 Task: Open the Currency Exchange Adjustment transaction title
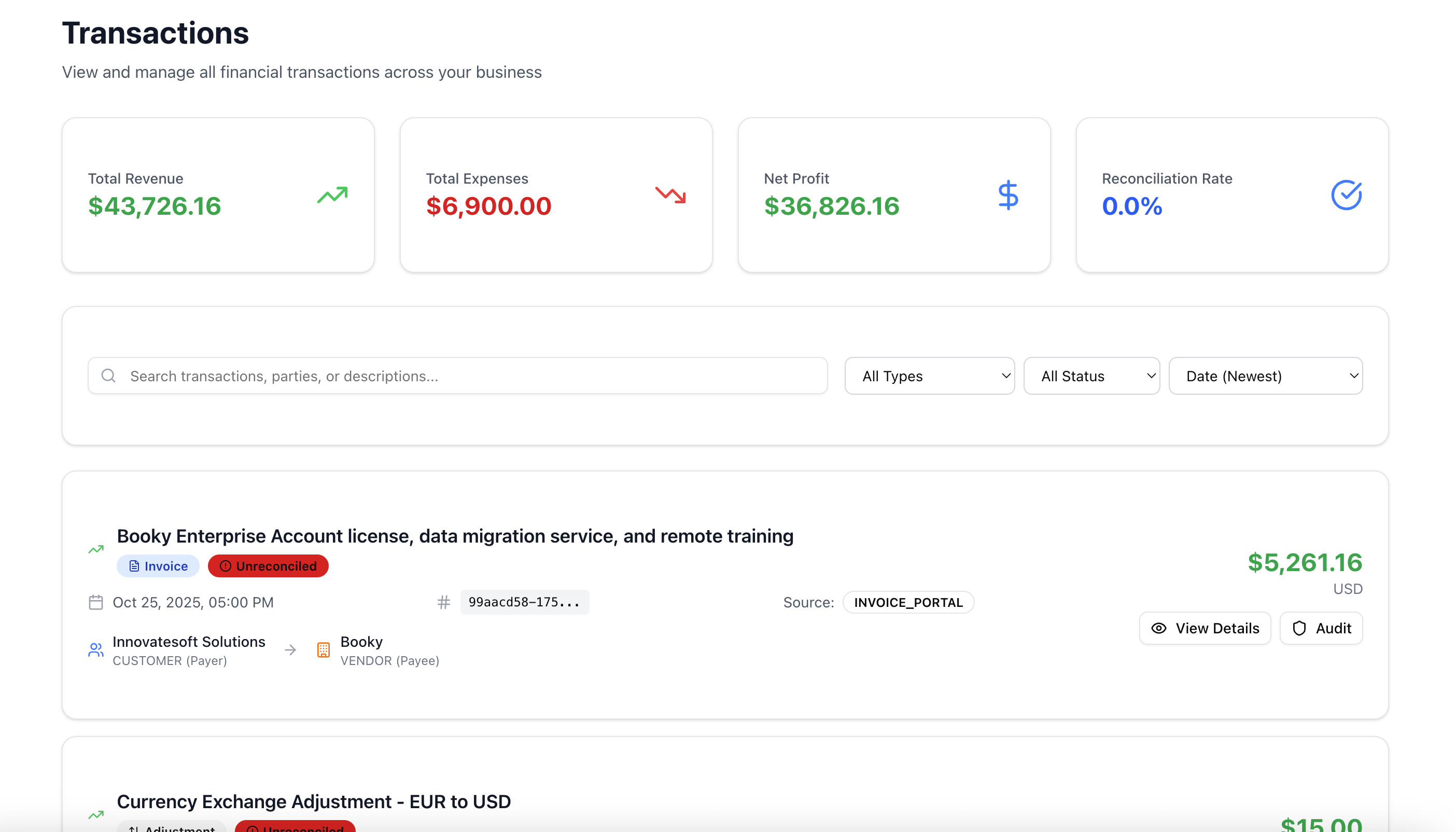[x=314, y=801]
